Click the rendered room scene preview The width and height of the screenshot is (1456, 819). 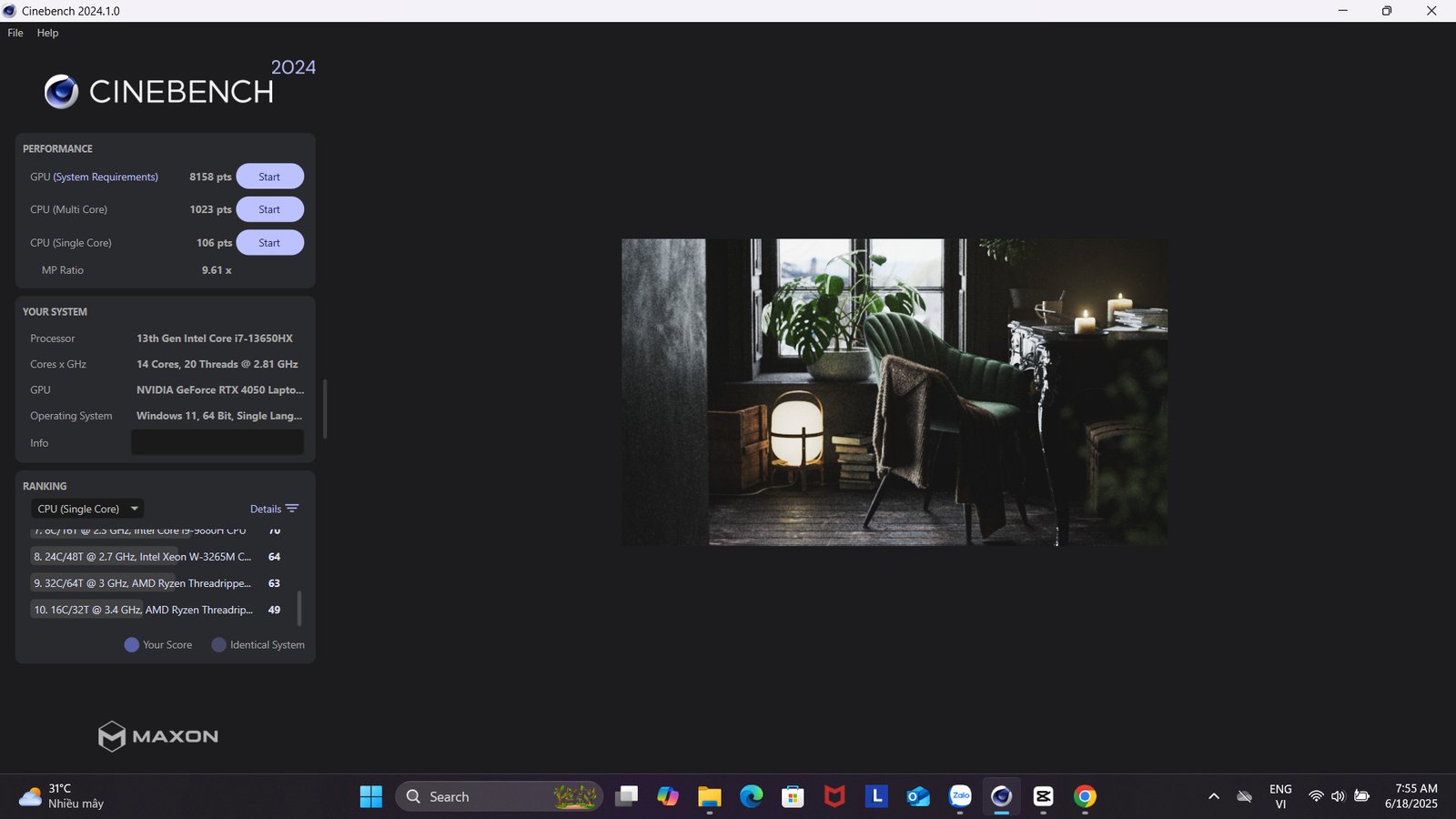[x=894, y=392]
